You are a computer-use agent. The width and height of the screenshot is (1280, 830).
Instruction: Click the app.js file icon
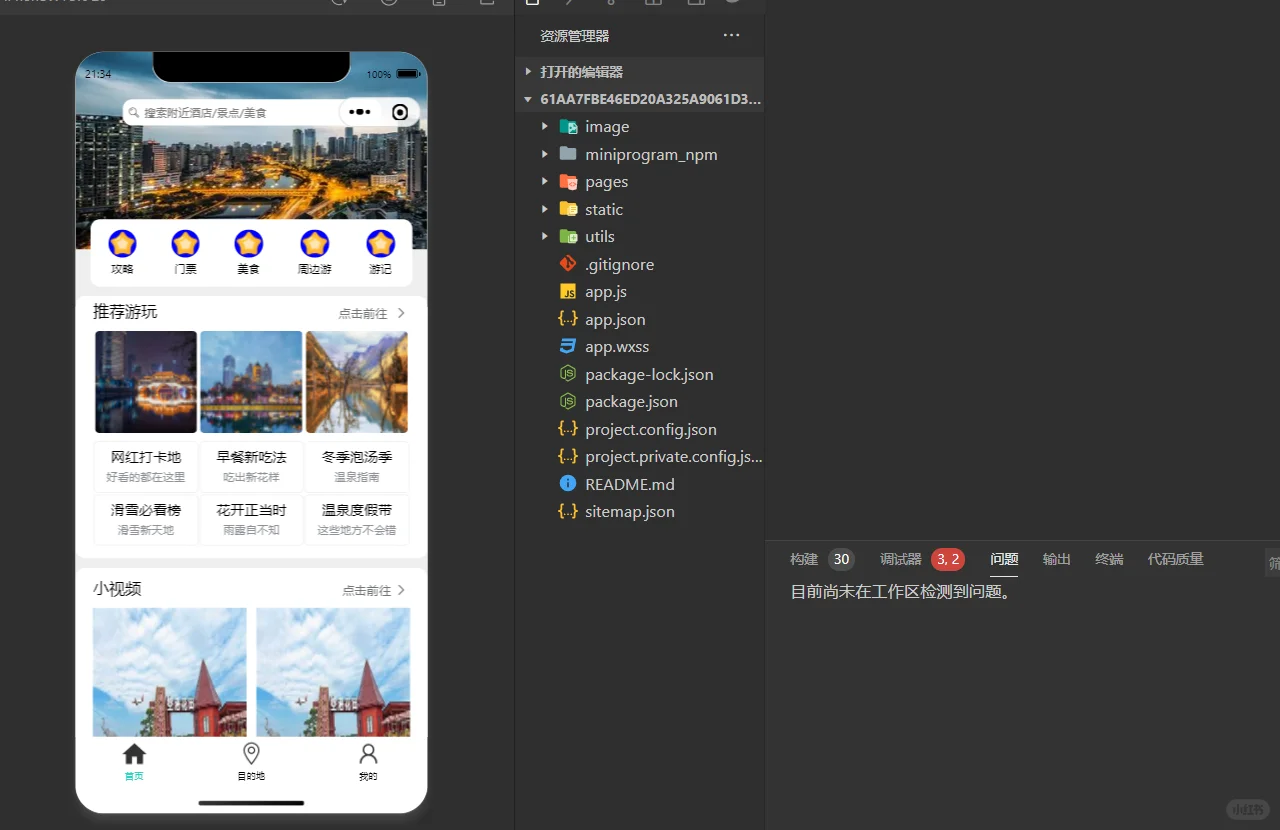click(x=568, y=292)
